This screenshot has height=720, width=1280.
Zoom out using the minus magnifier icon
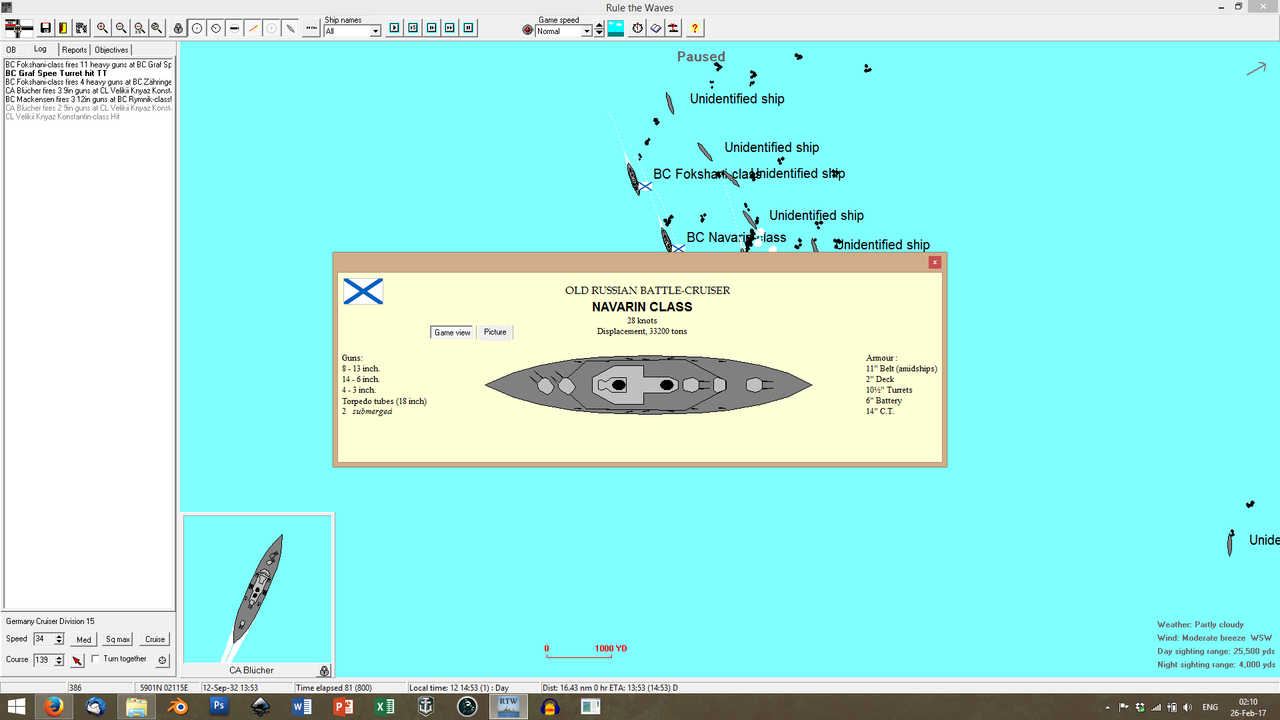[120, 28]
